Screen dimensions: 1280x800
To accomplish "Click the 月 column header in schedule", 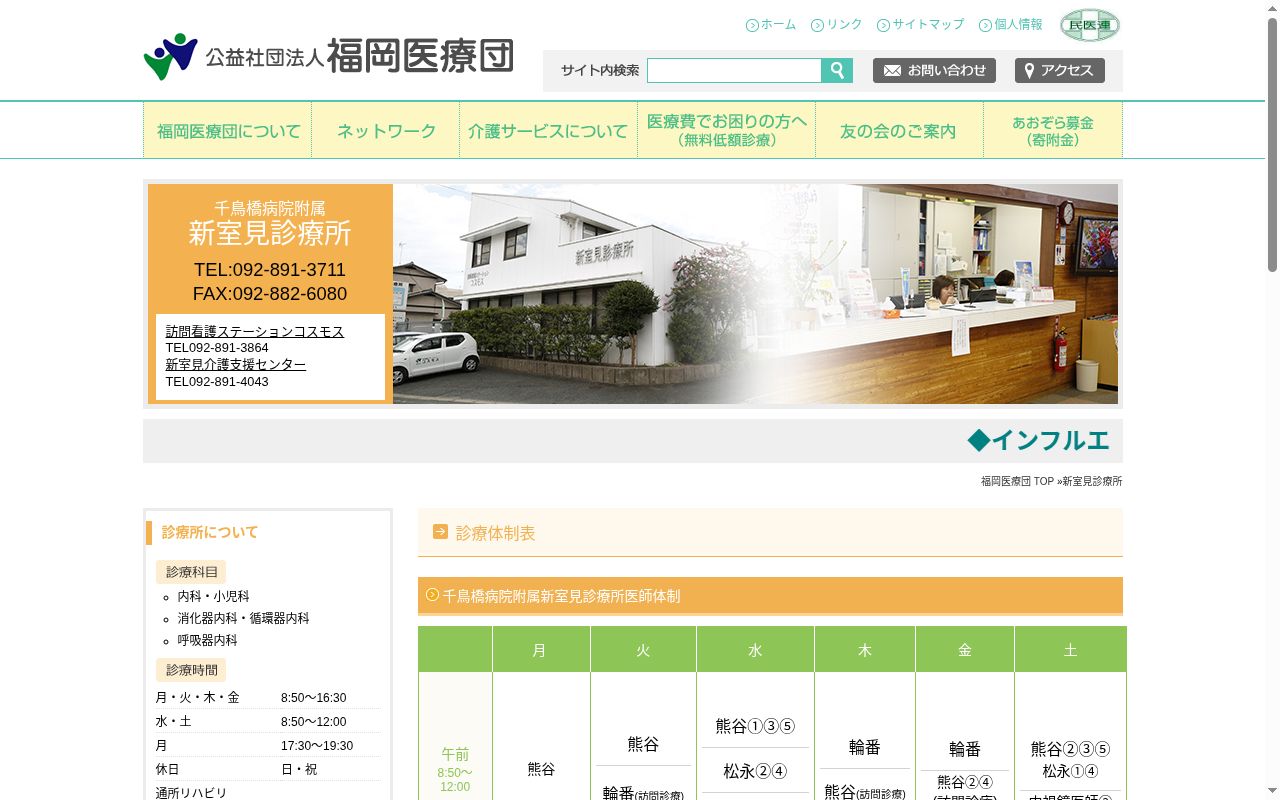I will point(540,650).
